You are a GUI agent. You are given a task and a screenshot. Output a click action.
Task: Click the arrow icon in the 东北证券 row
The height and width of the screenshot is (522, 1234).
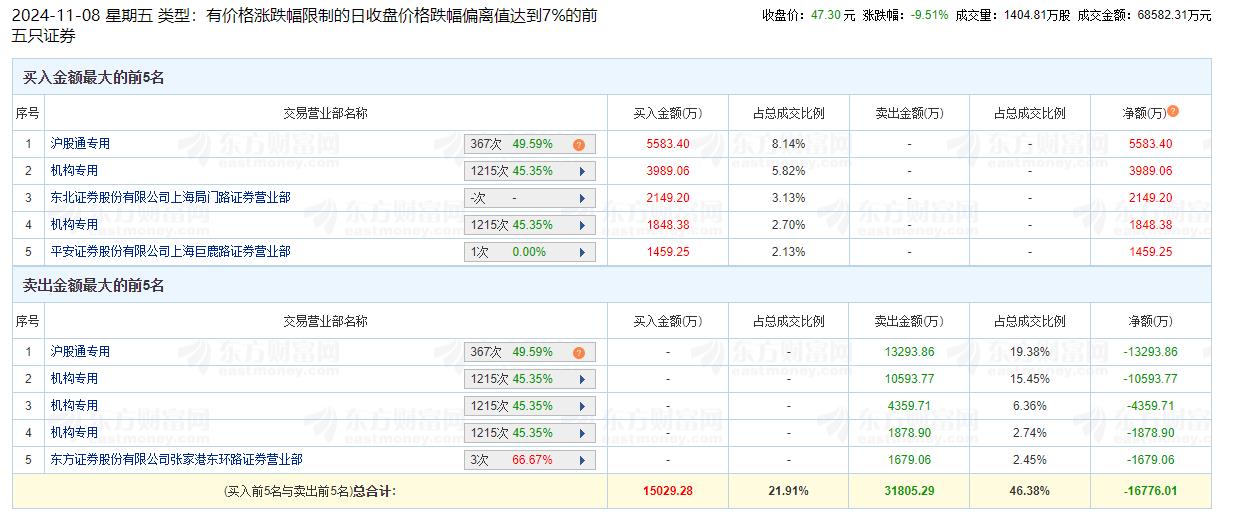click(582, 198)
